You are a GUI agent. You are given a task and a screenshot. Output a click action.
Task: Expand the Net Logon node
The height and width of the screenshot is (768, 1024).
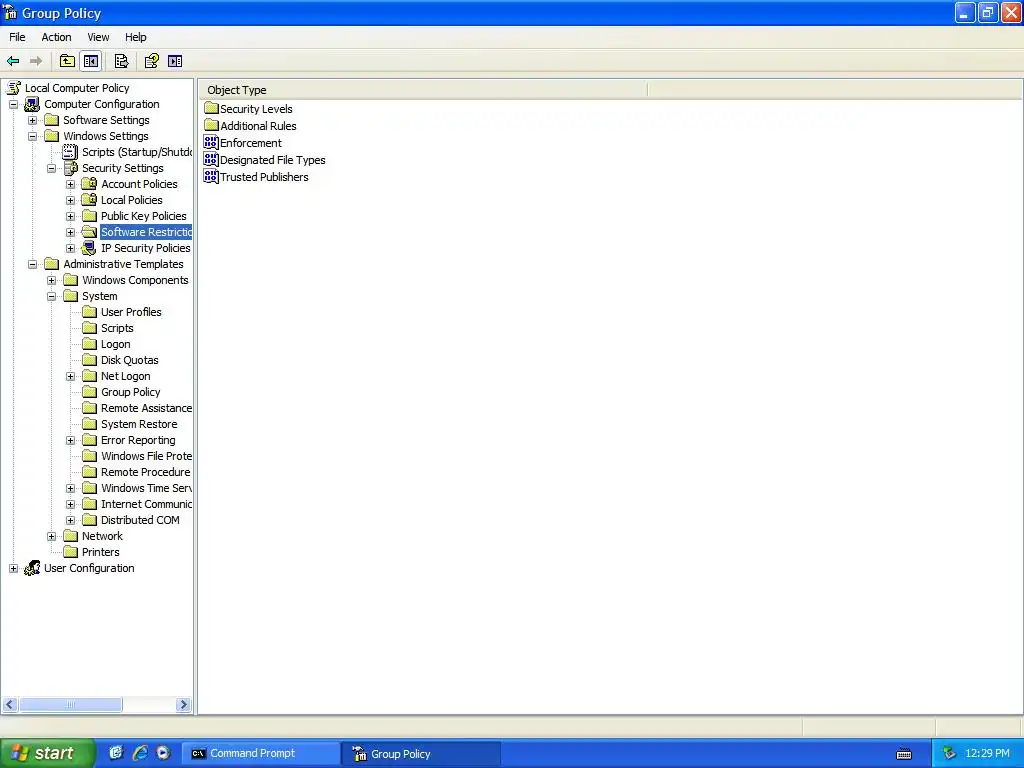click(71, 376)
